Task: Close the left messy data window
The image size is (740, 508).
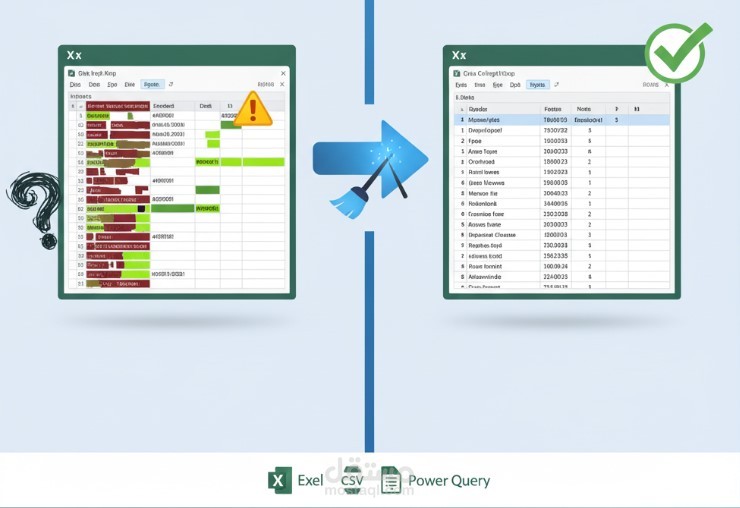Action: [x=283, y=73]
